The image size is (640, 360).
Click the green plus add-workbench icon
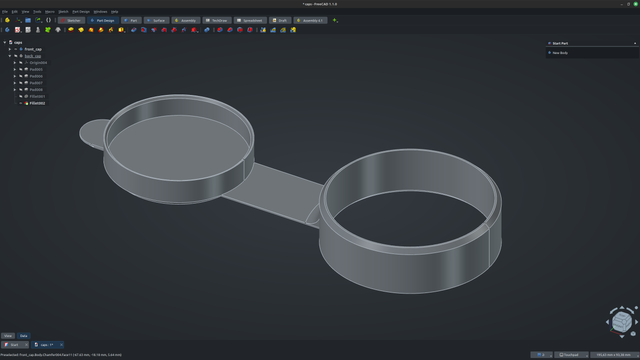pyautogui.click(x=335, y=20)
